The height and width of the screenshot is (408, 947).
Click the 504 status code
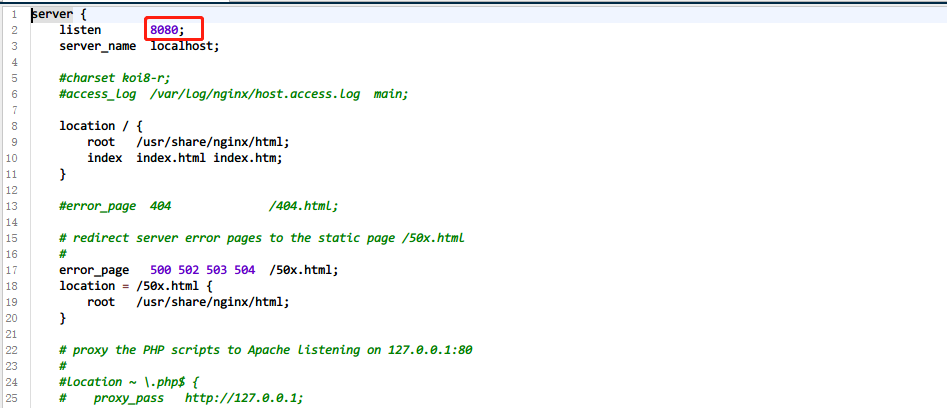coord(245,270)
